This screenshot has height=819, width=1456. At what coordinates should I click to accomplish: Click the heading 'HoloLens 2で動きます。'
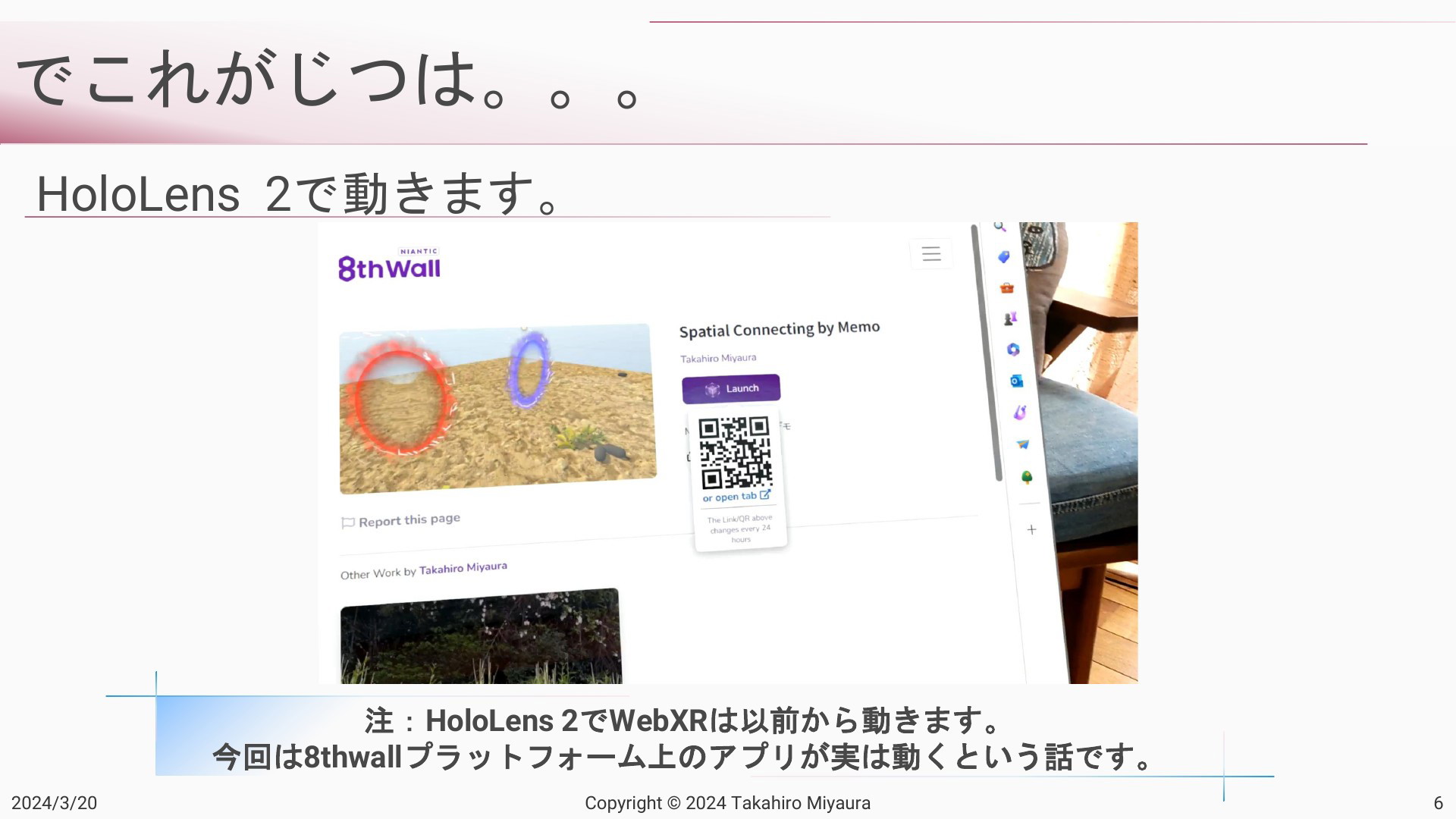click(x=299, y=193)
